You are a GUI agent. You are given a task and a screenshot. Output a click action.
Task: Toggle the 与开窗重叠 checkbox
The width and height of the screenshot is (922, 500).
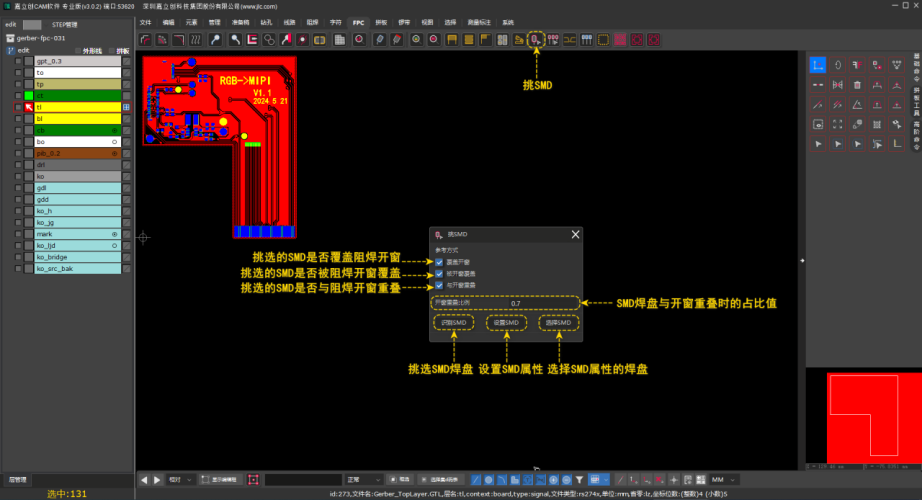tap(439, 285)
